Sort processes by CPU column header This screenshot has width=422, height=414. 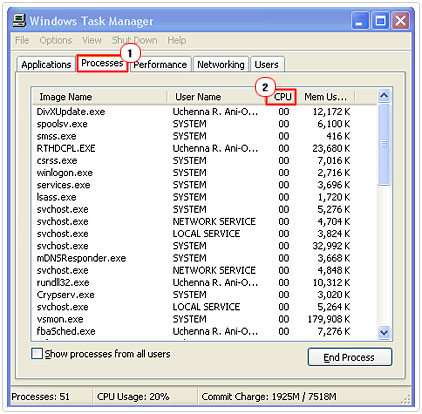coord(282,97)
